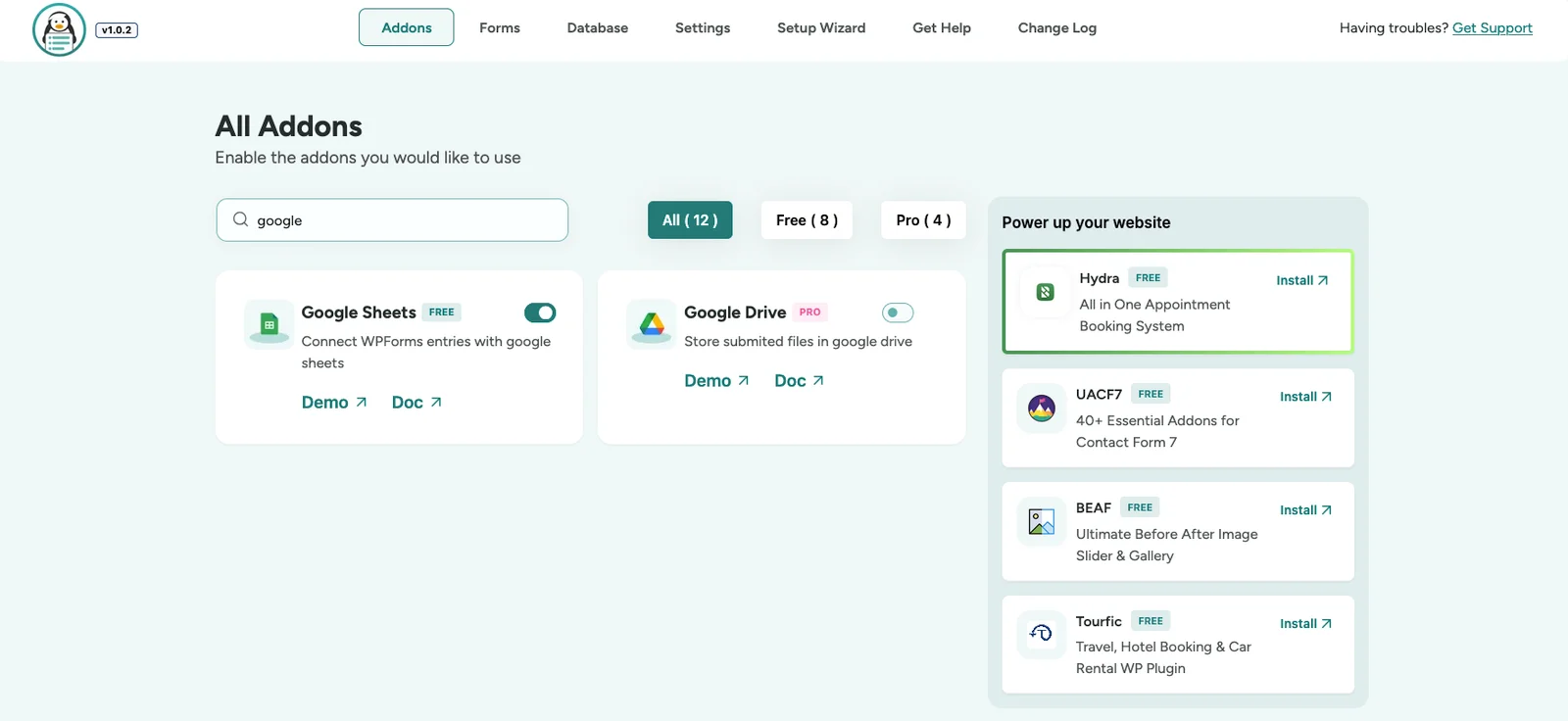Click the penguin logo icon
The height and width of the screenshot is (721, 1568).
point(59,29)
